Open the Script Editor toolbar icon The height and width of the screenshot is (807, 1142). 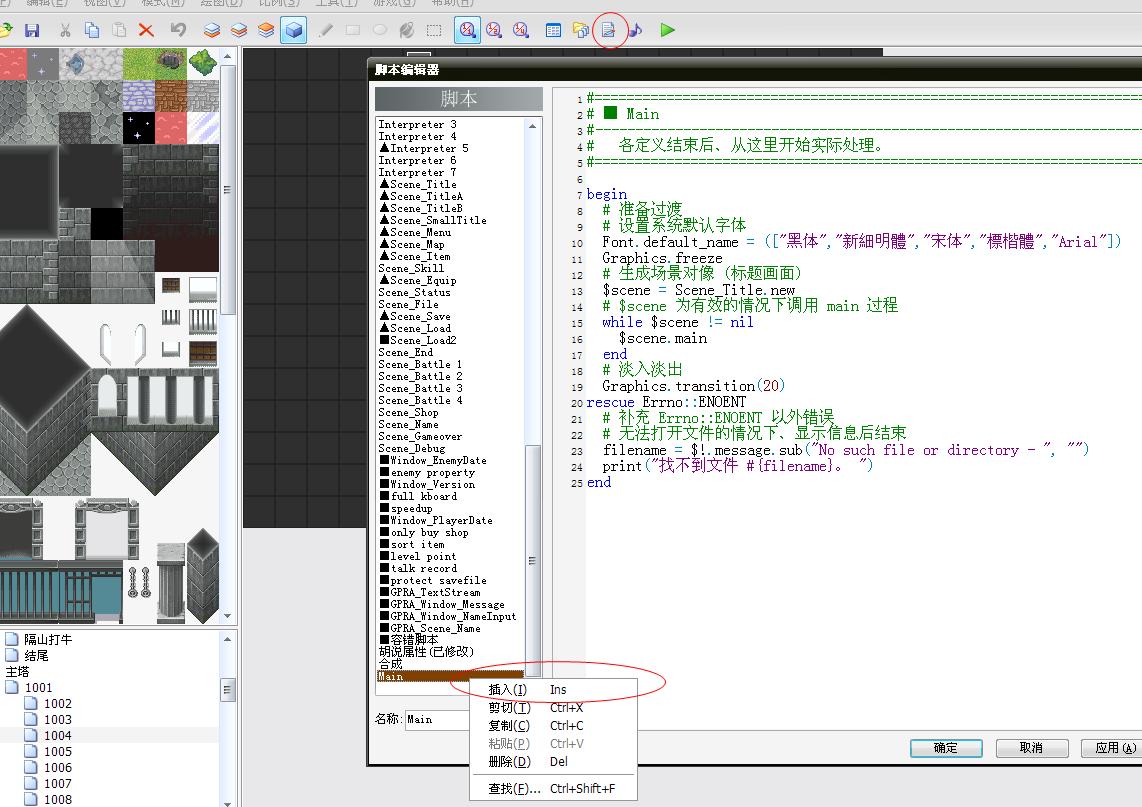608,31
